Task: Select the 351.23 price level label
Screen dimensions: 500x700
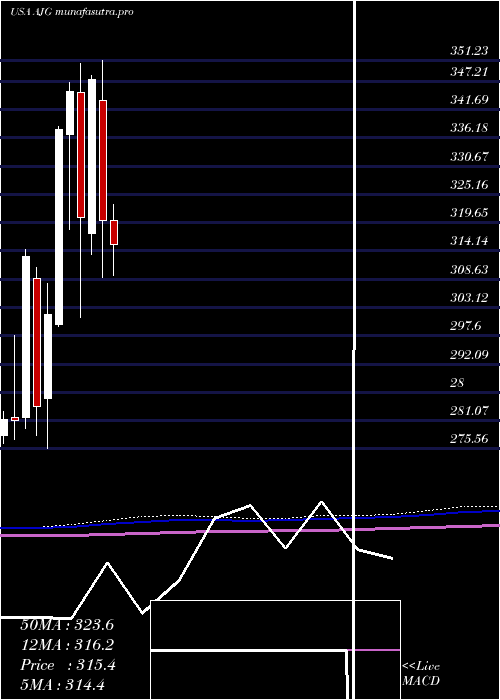Action: click(x=469, y=51)
